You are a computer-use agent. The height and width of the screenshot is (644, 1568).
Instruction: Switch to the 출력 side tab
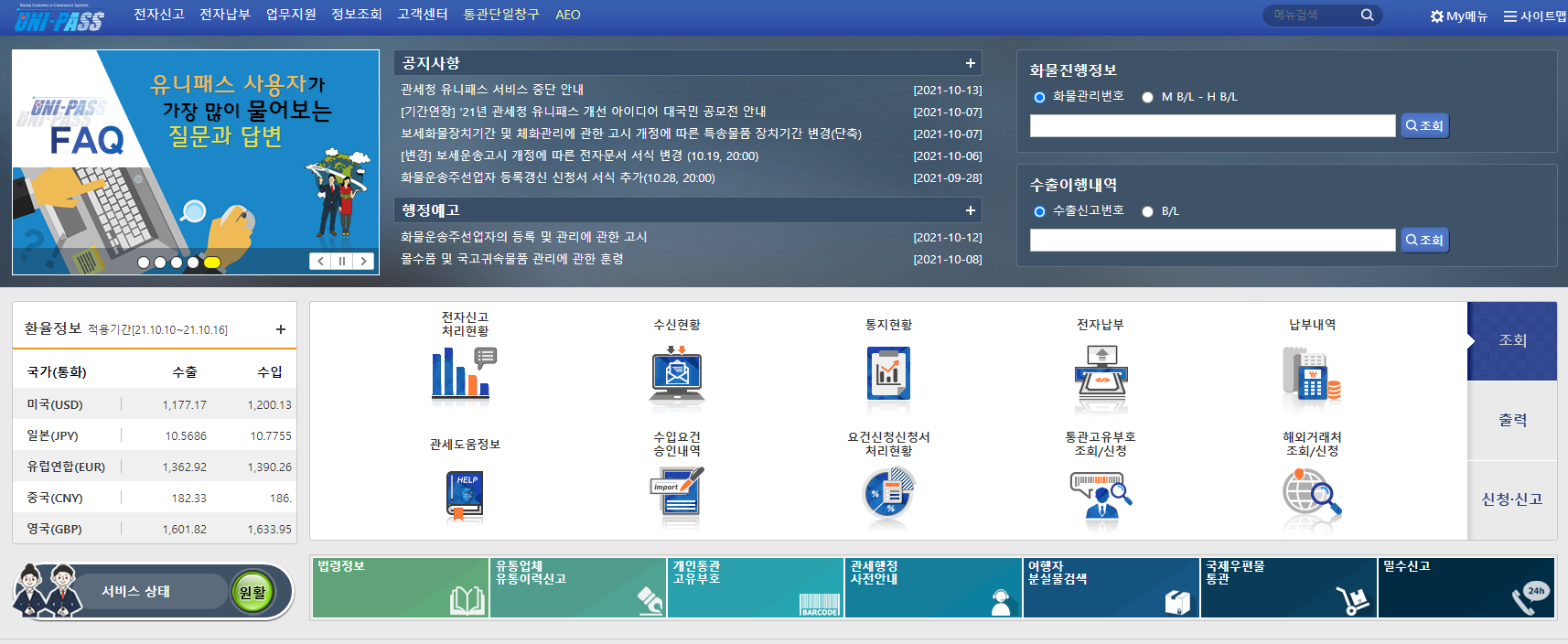pyautogui.click(x=1512, y=420)
